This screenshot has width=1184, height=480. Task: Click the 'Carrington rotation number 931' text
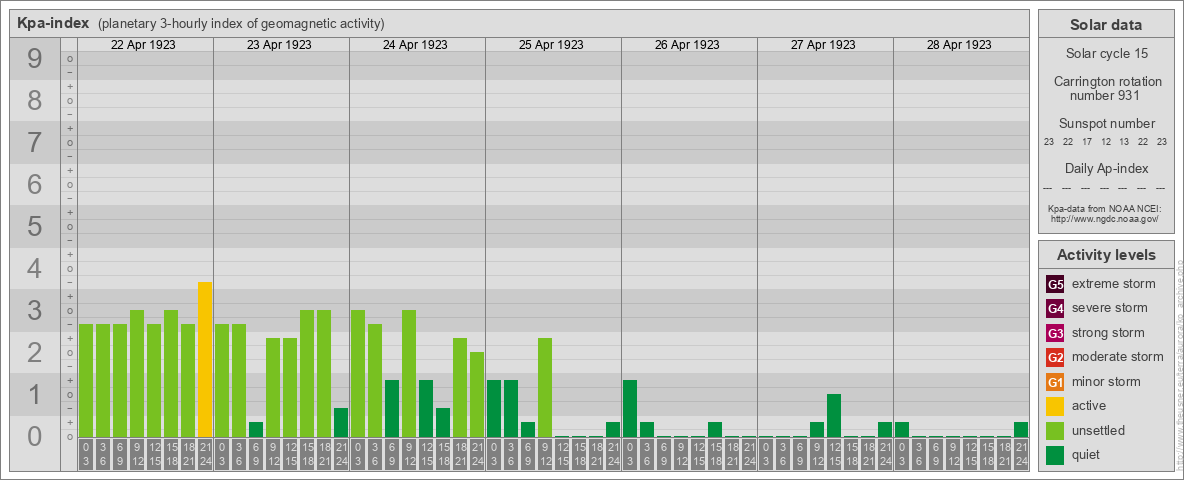click(1107, 88)
